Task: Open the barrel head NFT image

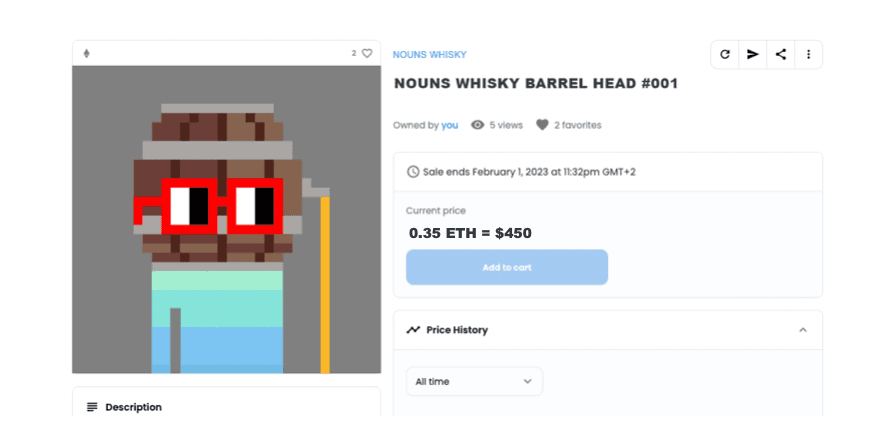Action: click(x=226, y=220)
